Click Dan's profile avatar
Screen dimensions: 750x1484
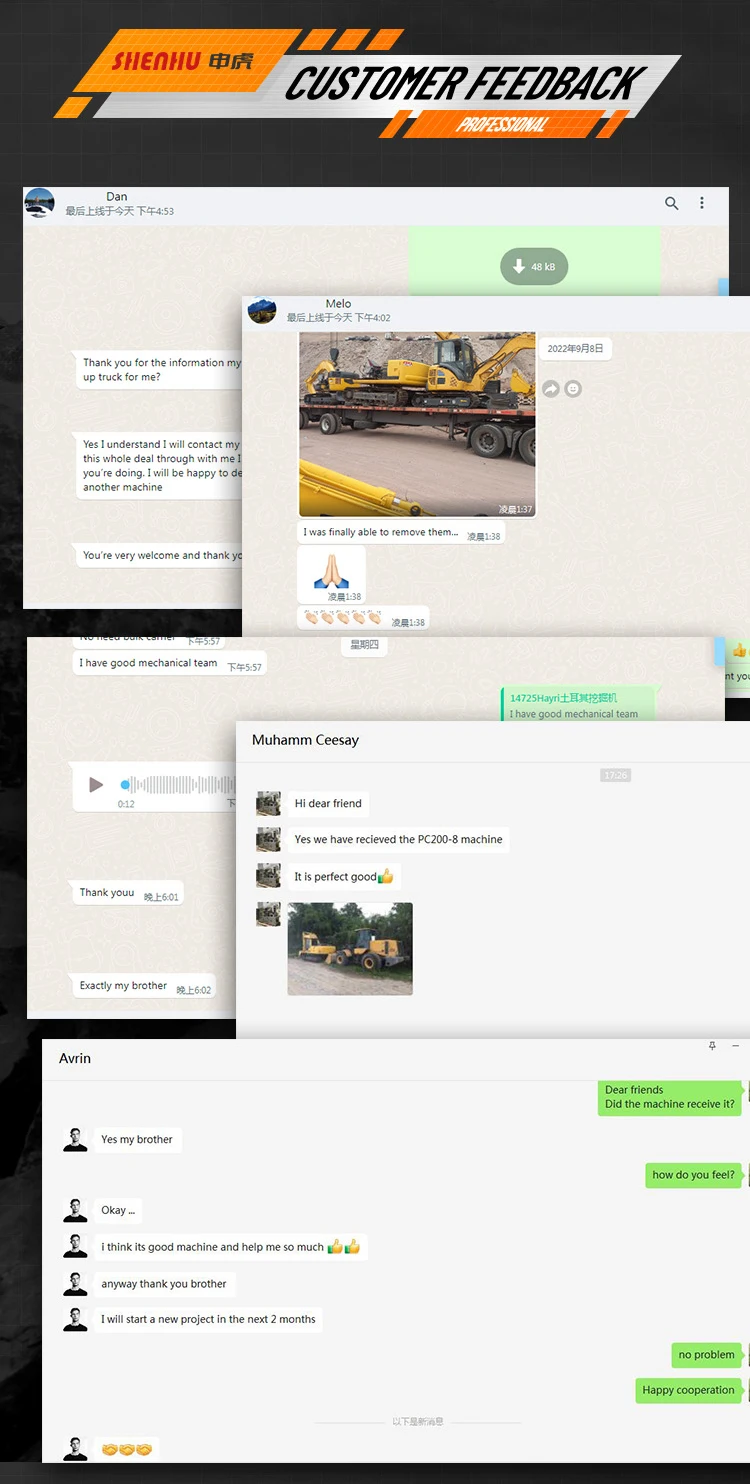pos(39,202)
